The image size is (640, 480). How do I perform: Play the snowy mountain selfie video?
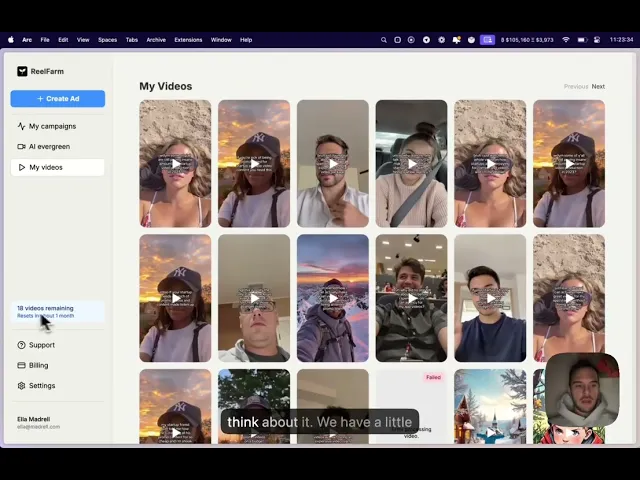[x=333, y=298]
